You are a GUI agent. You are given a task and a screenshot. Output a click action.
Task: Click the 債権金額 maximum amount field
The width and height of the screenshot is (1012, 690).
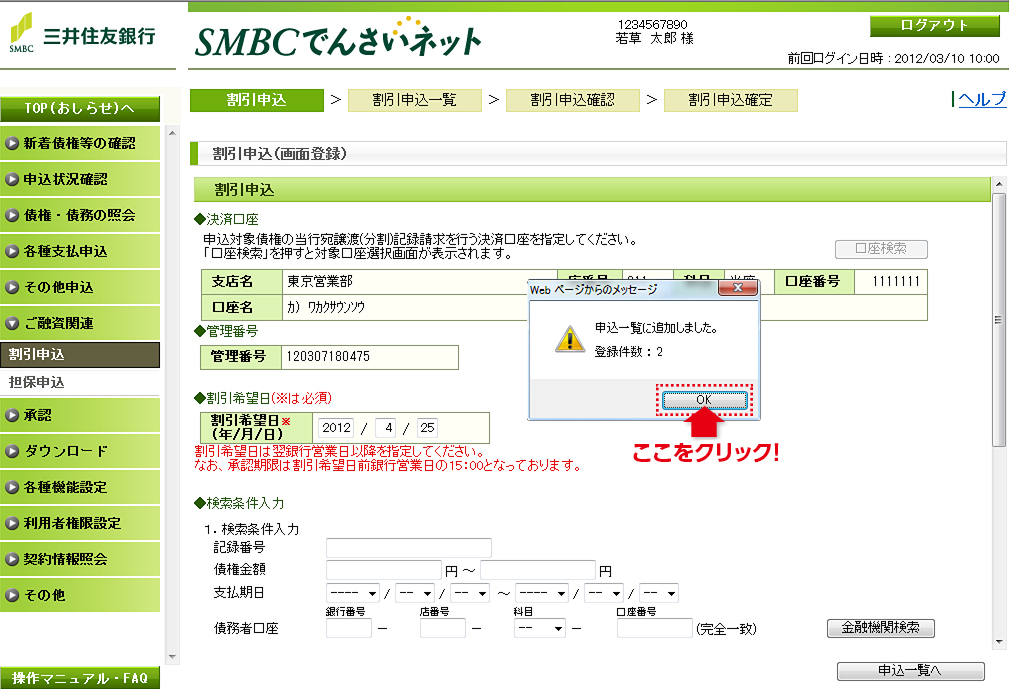pos(538,570)
